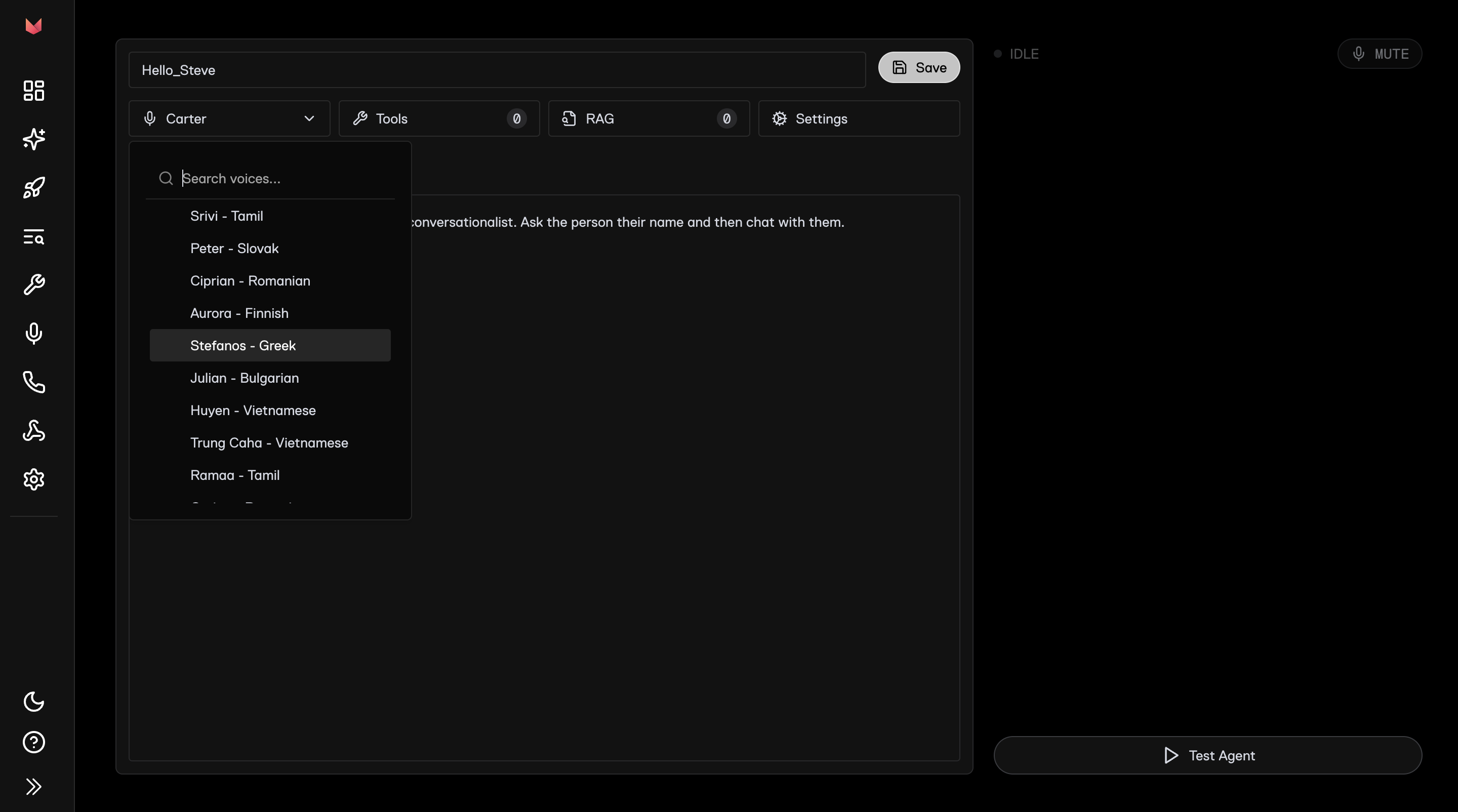Toggle dark mode with moon icon
The image size is (1458, 812).
pyautogui.click(x=34, y=701)
